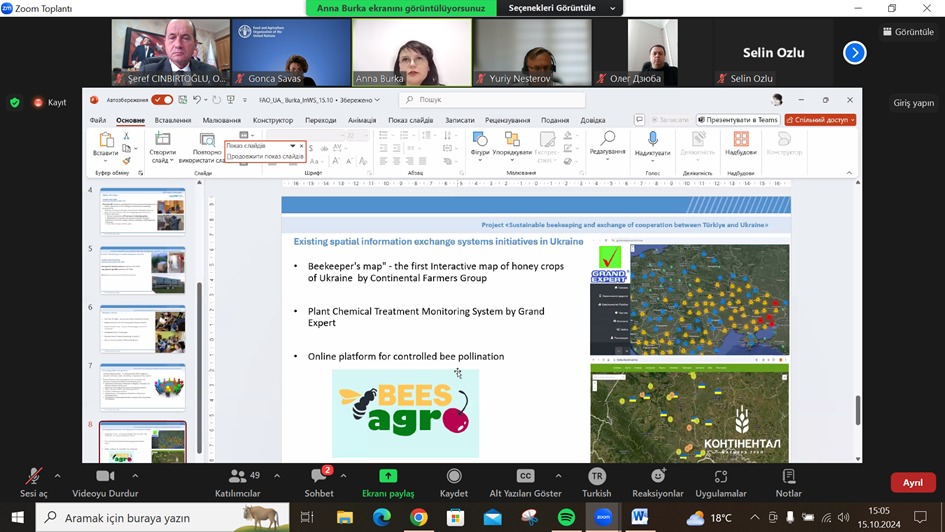This screenshot has width=945, height=532.
Task: Click the Windows taskbar search box
Action: pyautogui.click(x=162, y=518)
